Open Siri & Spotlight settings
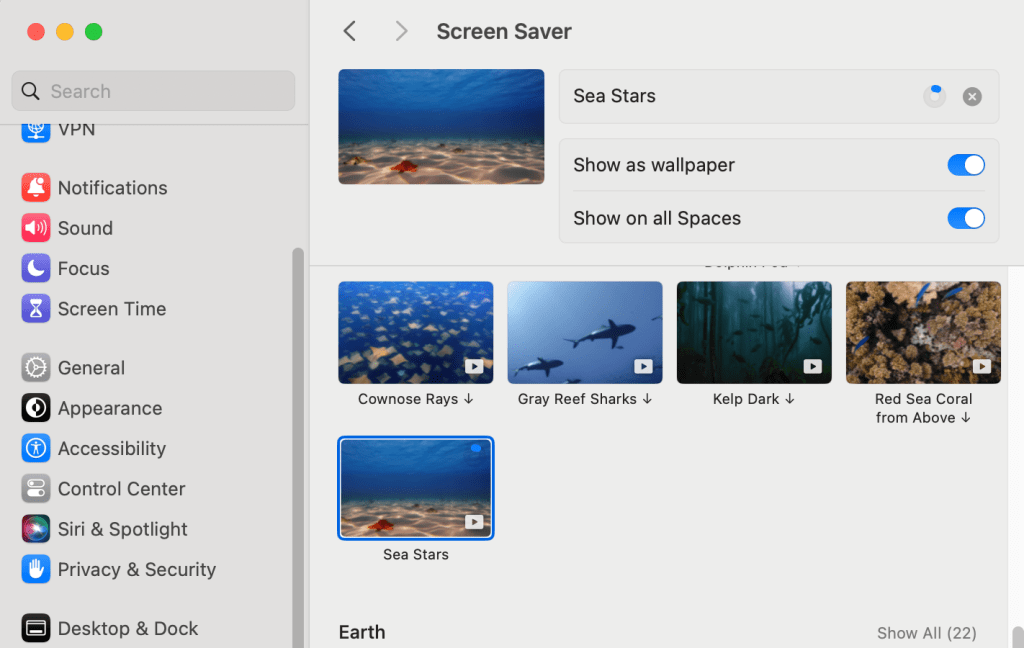The image size is (1024, 648). click(122, 529)
